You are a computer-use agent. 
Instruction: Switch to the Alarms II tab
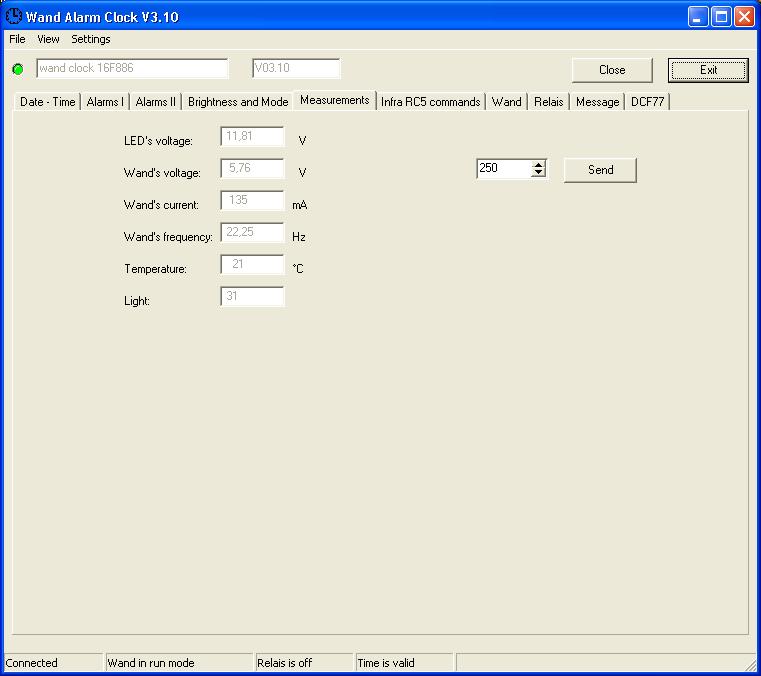(155, 102)
